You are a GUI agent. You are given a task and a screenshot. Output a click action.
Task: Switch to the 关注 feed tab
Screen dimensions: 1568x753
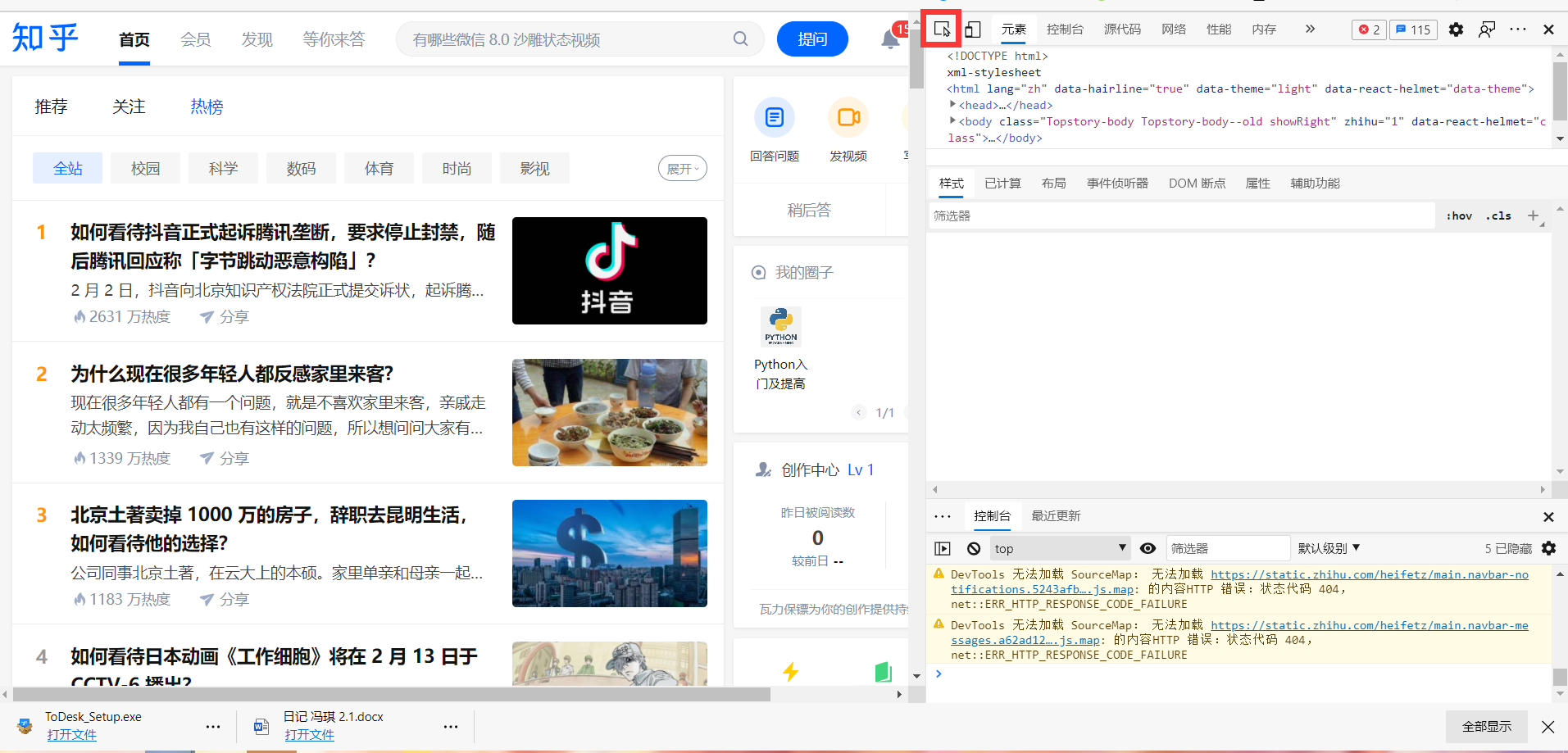(x=129, y=107)
